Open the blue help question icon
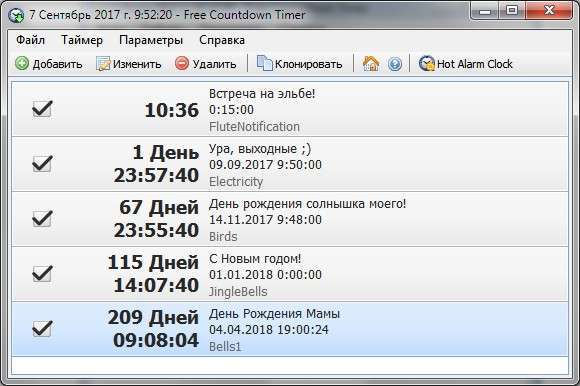The height and width of the screenshot is (386, 580). [395, 64]
